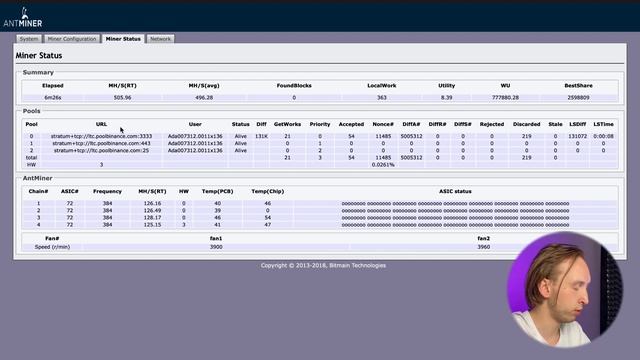Click chain 3 hashrate 128.17
Viewport: 640px width, 360px height.
[152, 218]
